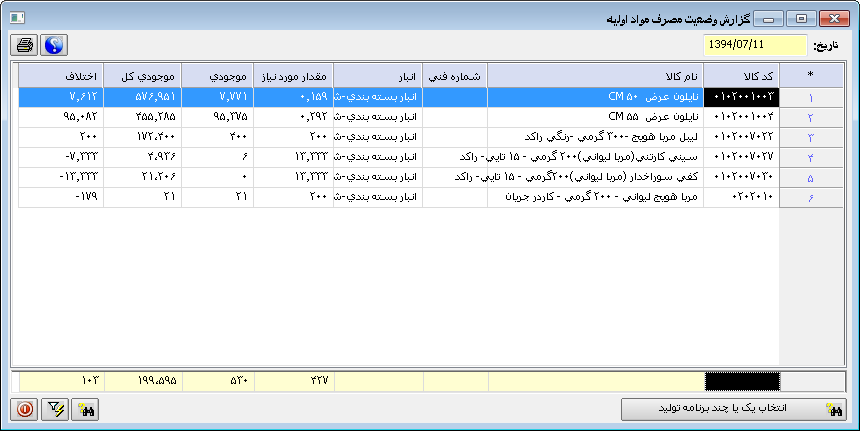The height and width of the screenshot is (431, 860).
Task: Click the کد کالا column header
Action: (x=741, y=76)
